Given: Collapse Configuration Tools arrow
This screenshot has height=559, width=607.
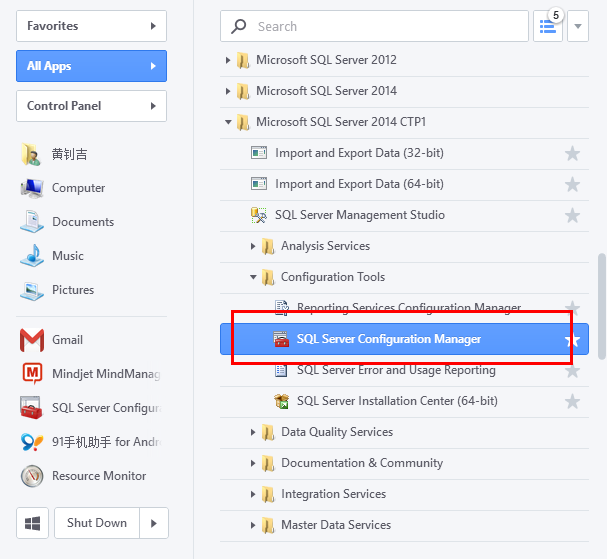Looking at the screenshot, I should point(253,277).
